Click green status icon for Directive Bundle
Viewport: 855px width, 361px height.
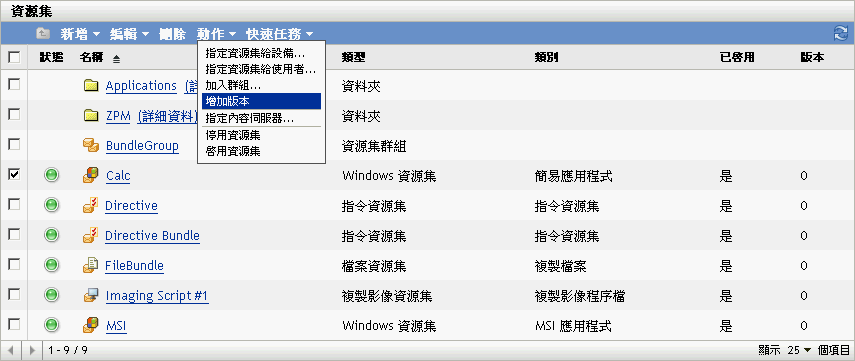pyautogui.click(x=51, y=235)
